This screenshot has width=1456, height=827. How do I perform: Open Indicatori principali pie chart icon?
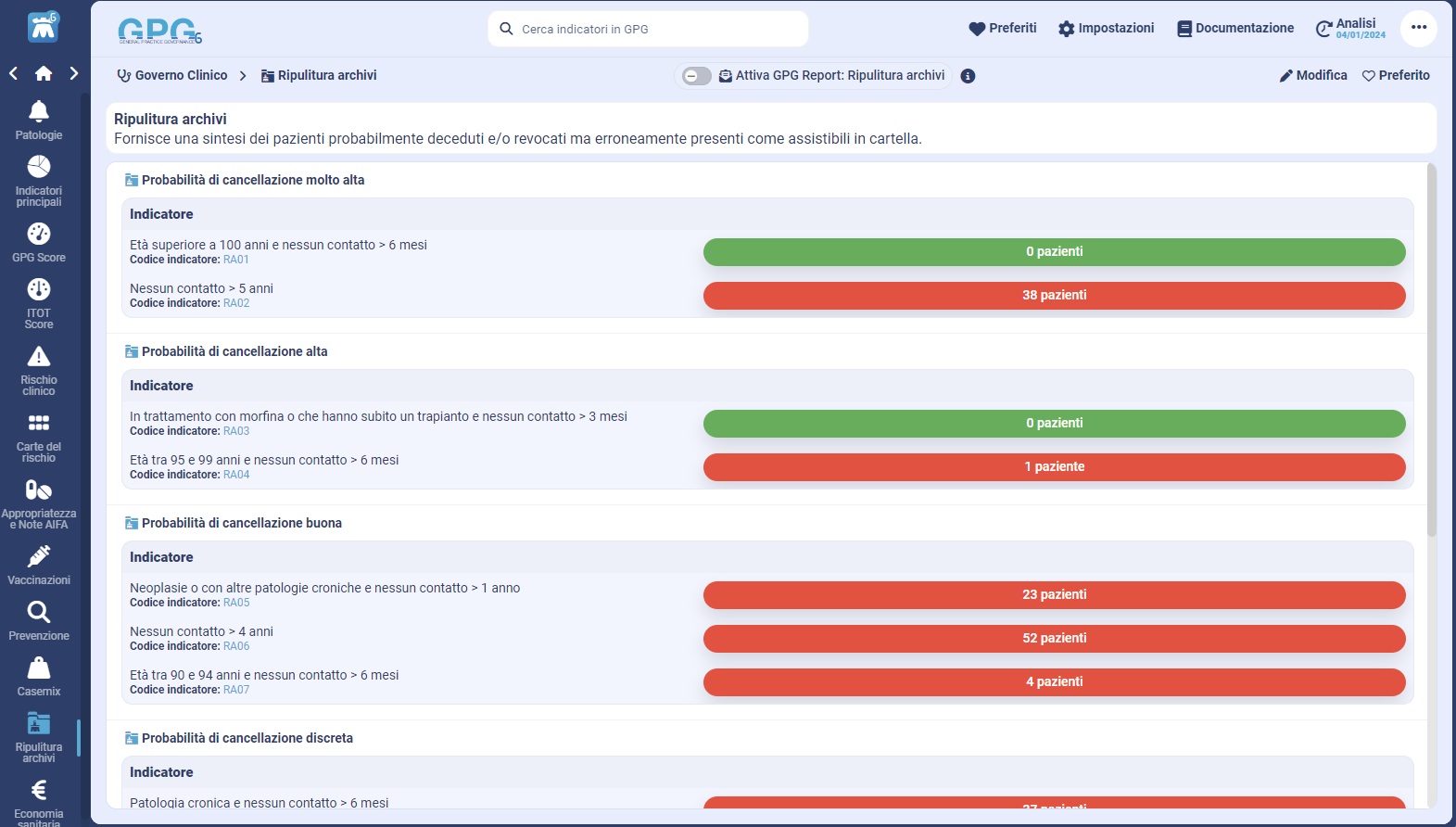(39, 168)
